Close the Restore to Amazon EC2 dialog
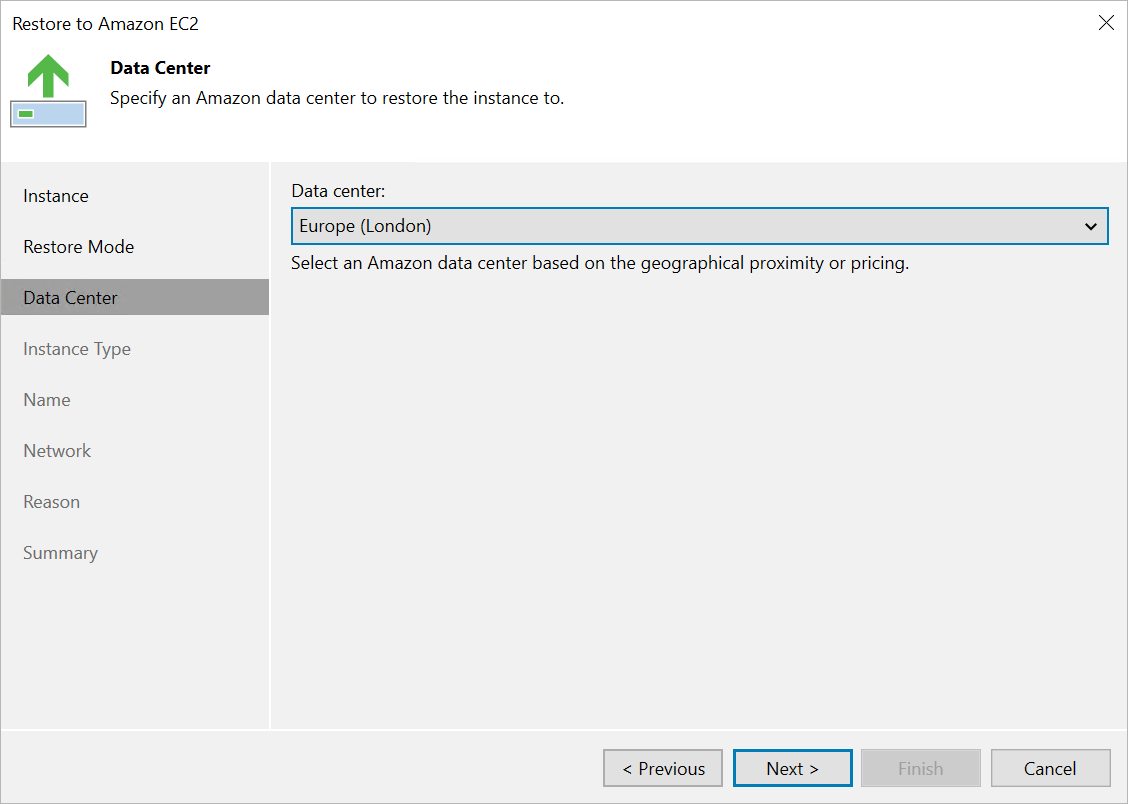The image size is (1128, 804). (1106, 23)
